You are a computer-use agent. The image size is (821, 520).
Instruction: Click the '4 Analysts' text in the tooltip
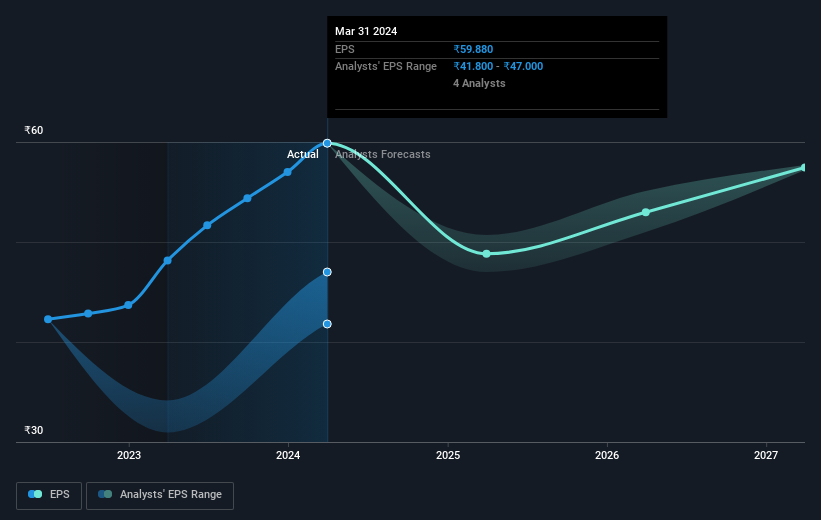pos(479,83)
